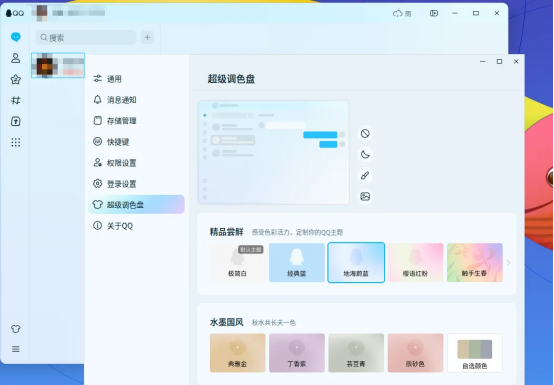Close the main QQ window
The image size is (554, 385).
coord(497,13)
